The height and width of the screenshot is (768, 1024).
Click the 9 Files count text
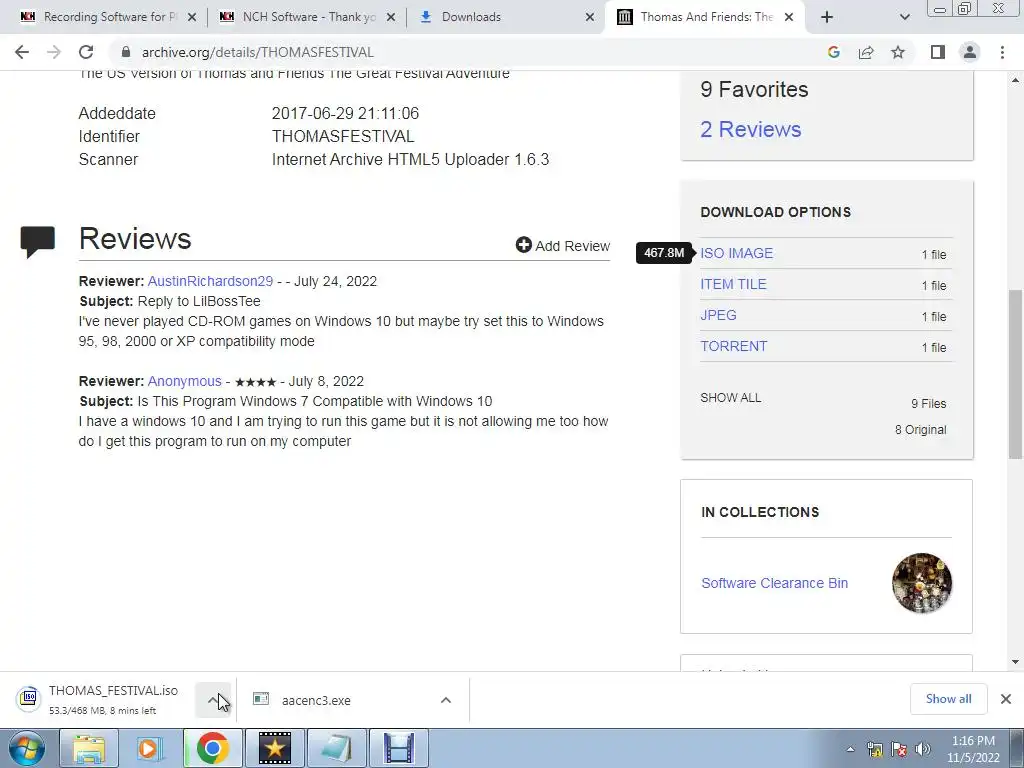tap(929, 404)
